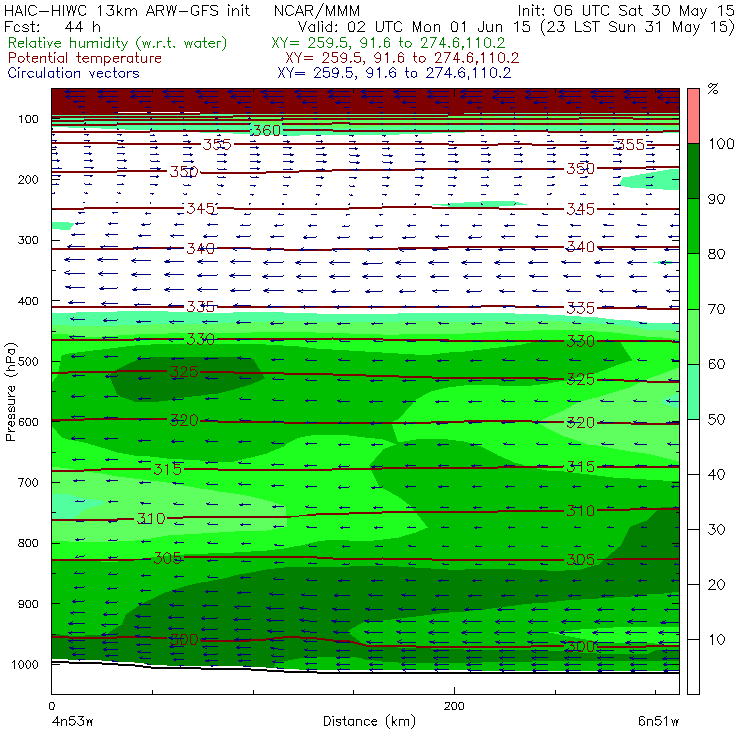
Task: Select the 70–80% bright green colorbar segment
Action: pyautogui.click(x=693, y=281)
